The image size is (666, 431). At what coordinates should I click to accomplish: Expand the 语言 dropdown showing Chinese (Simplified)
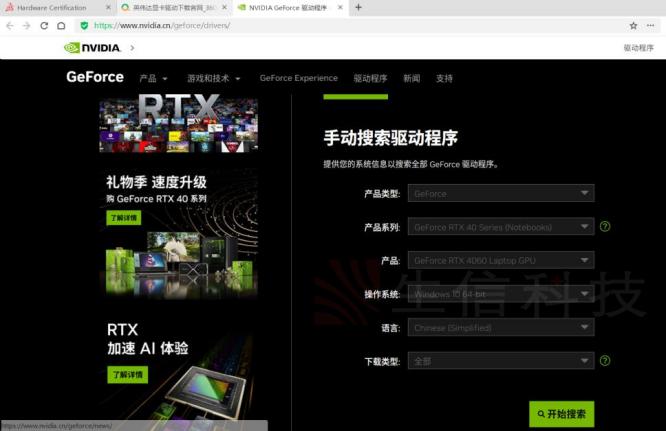pyautogui.click(x=501, y=328)
